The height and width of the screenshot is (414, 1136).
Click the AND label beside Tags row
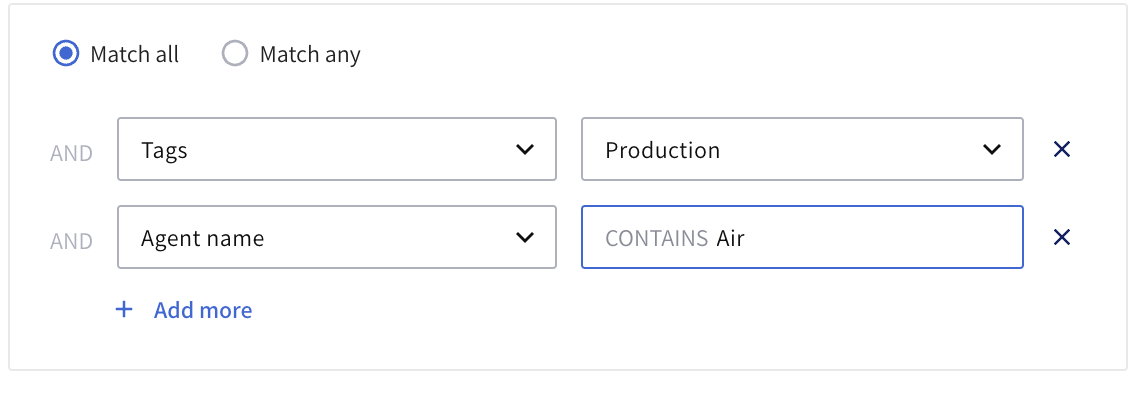pyautogui.click(x=72, y=154)
